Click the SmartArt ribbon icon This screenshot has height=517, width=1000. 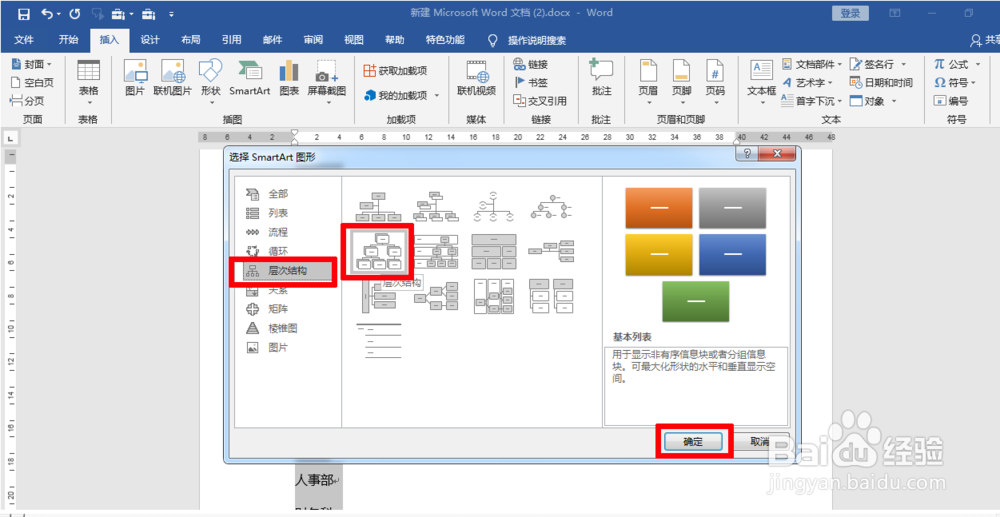click(249, 78)
